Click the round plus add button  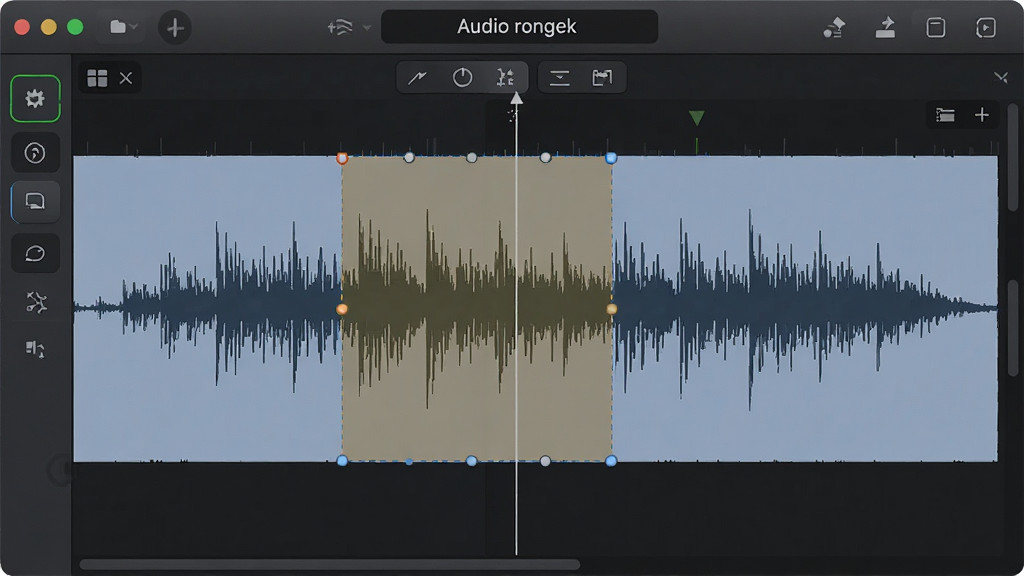coord(175,27)
